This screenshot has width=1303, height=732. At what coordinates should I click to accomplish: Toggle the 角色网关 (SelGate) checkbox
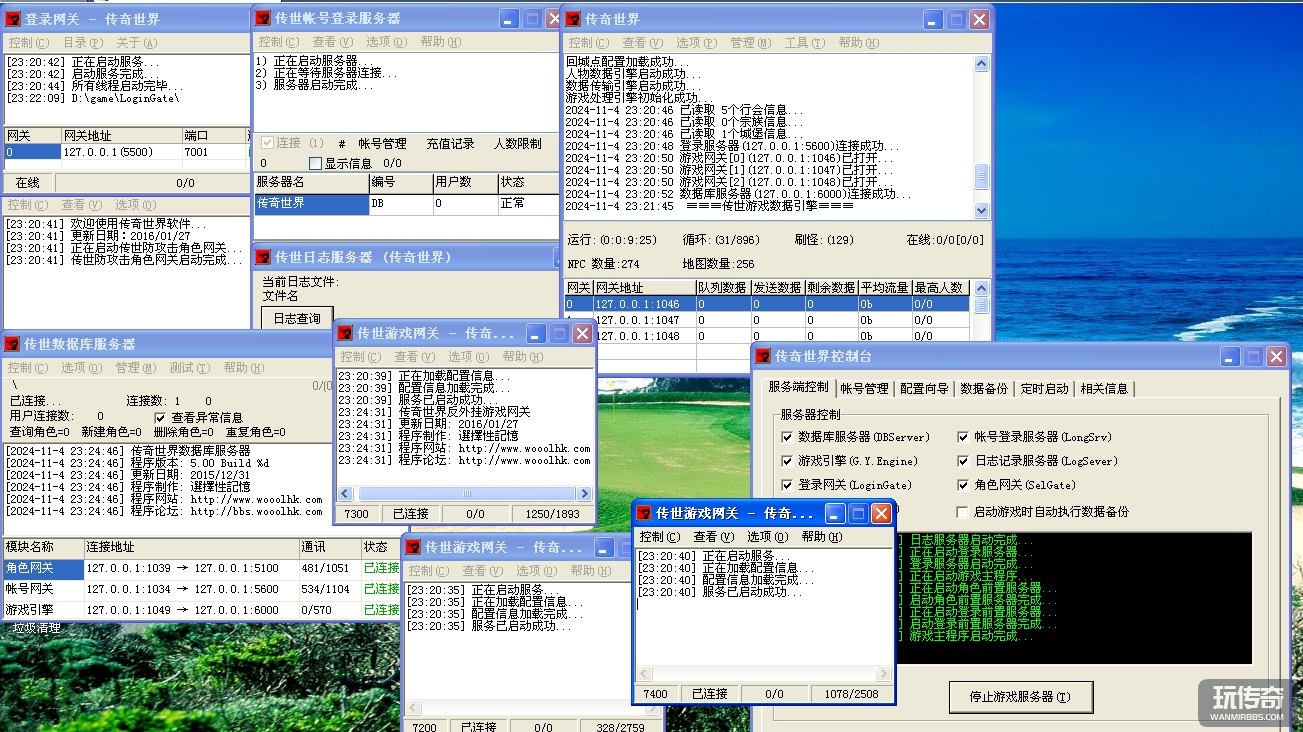click(963, 485)
